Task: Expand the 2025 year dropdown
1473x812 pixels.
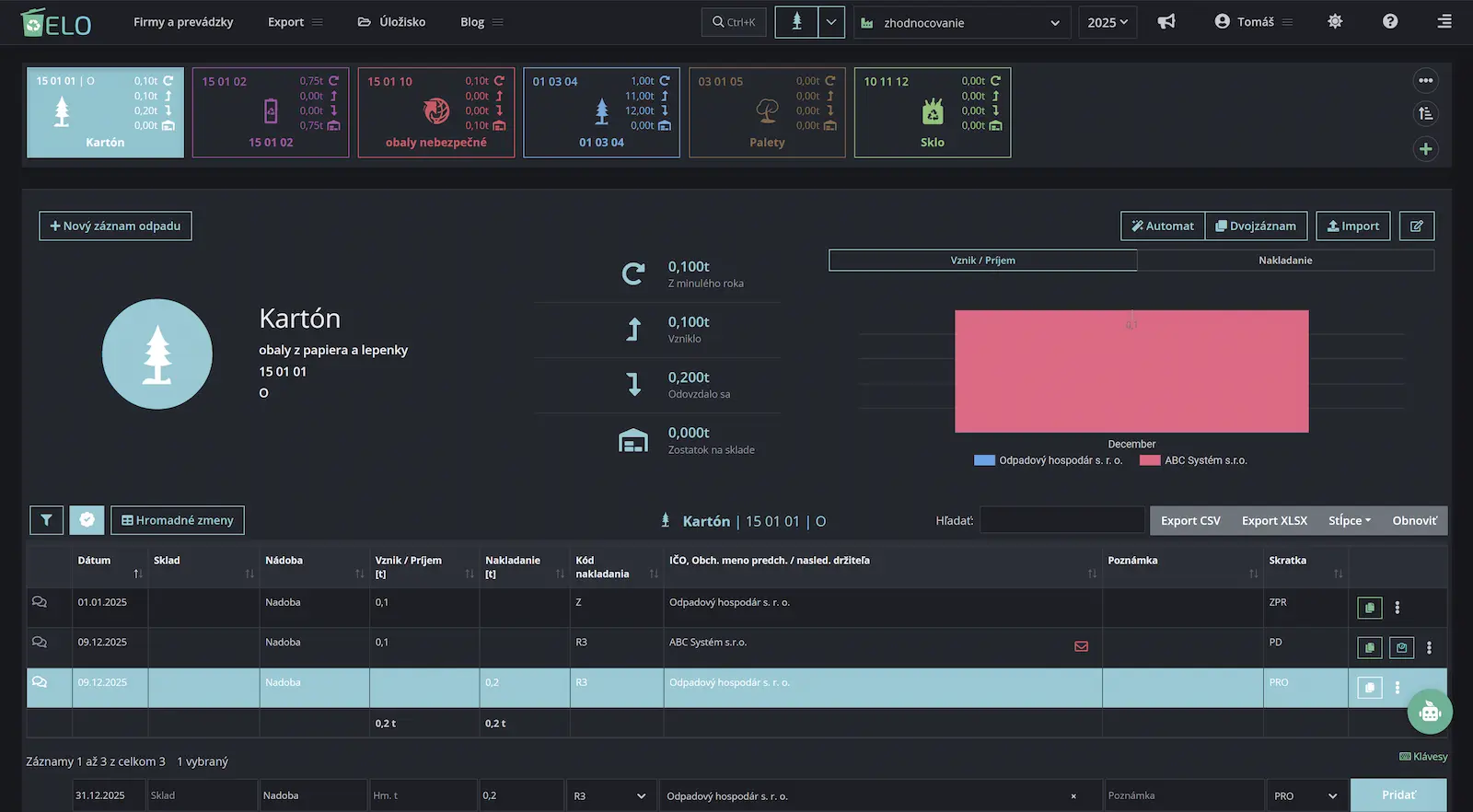Action: point(1108,22)
